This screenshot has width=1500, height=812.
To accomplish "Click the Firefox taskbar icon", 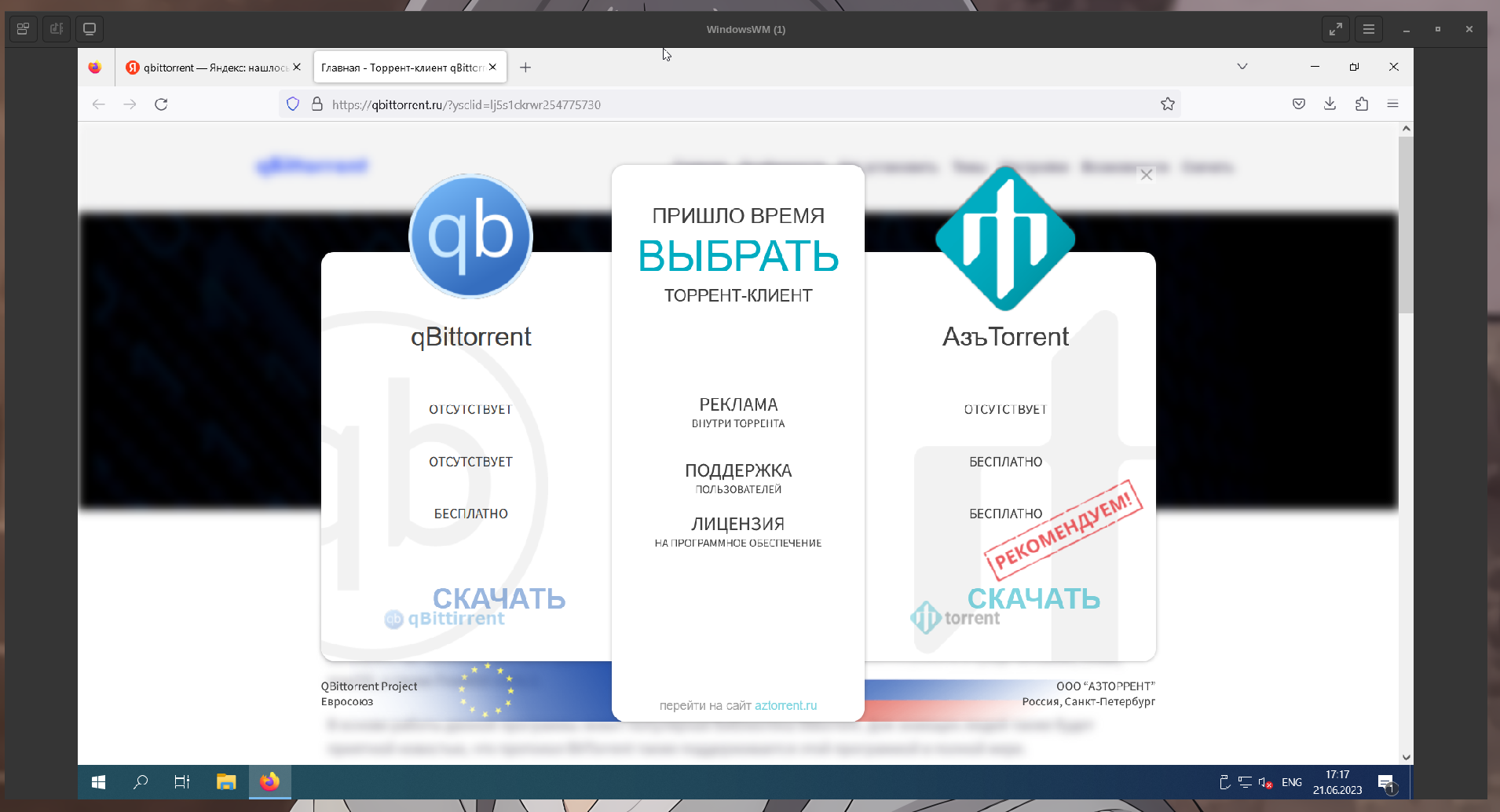I will [x=269, y=782].
